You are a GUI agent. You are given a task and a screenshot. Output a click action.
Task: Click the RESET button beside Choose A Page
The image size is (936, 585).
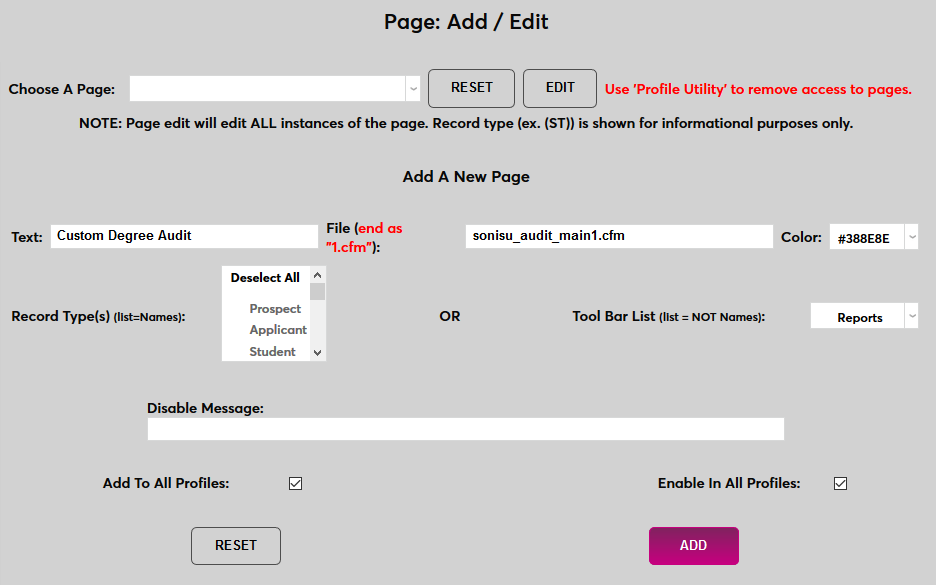(471, 88)
